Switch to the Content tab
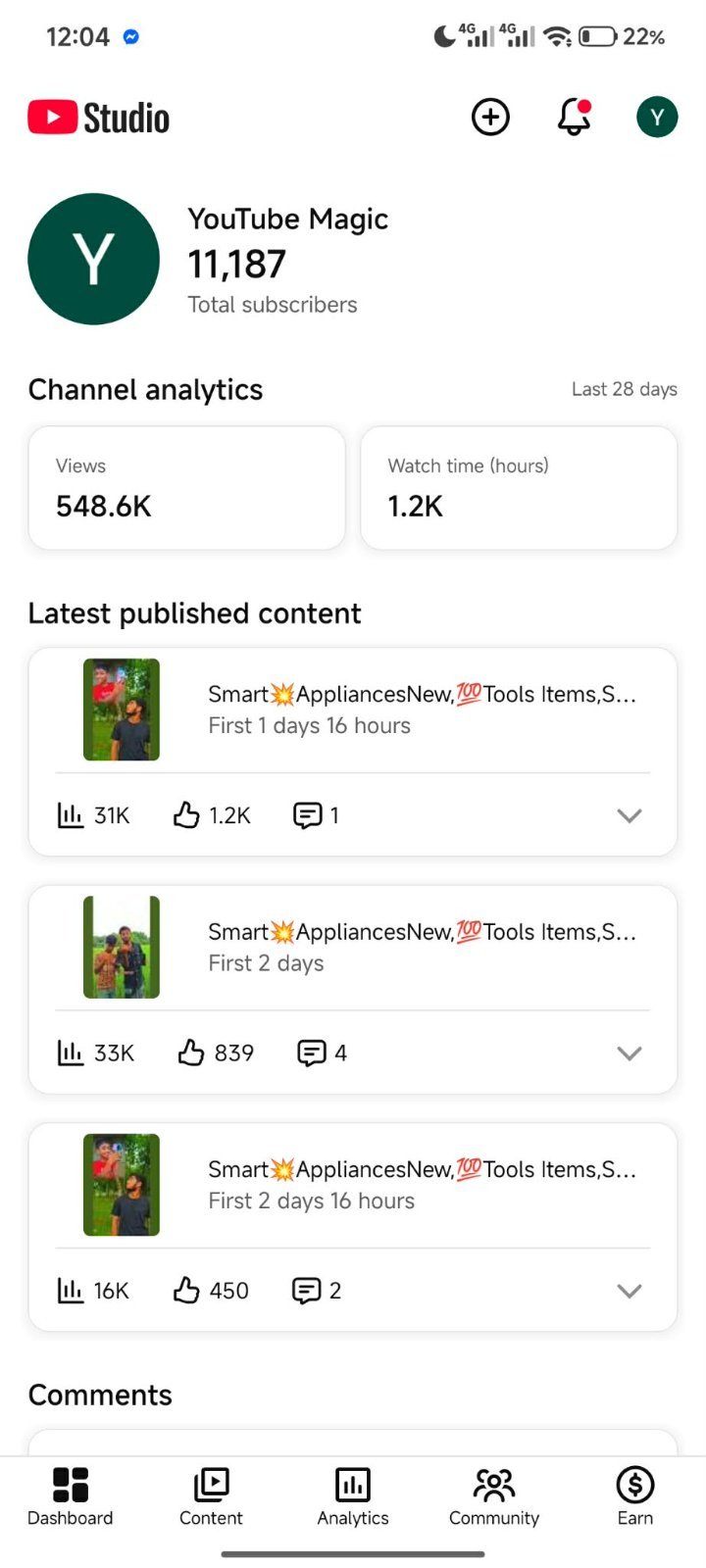 [x=211, y=1496]
